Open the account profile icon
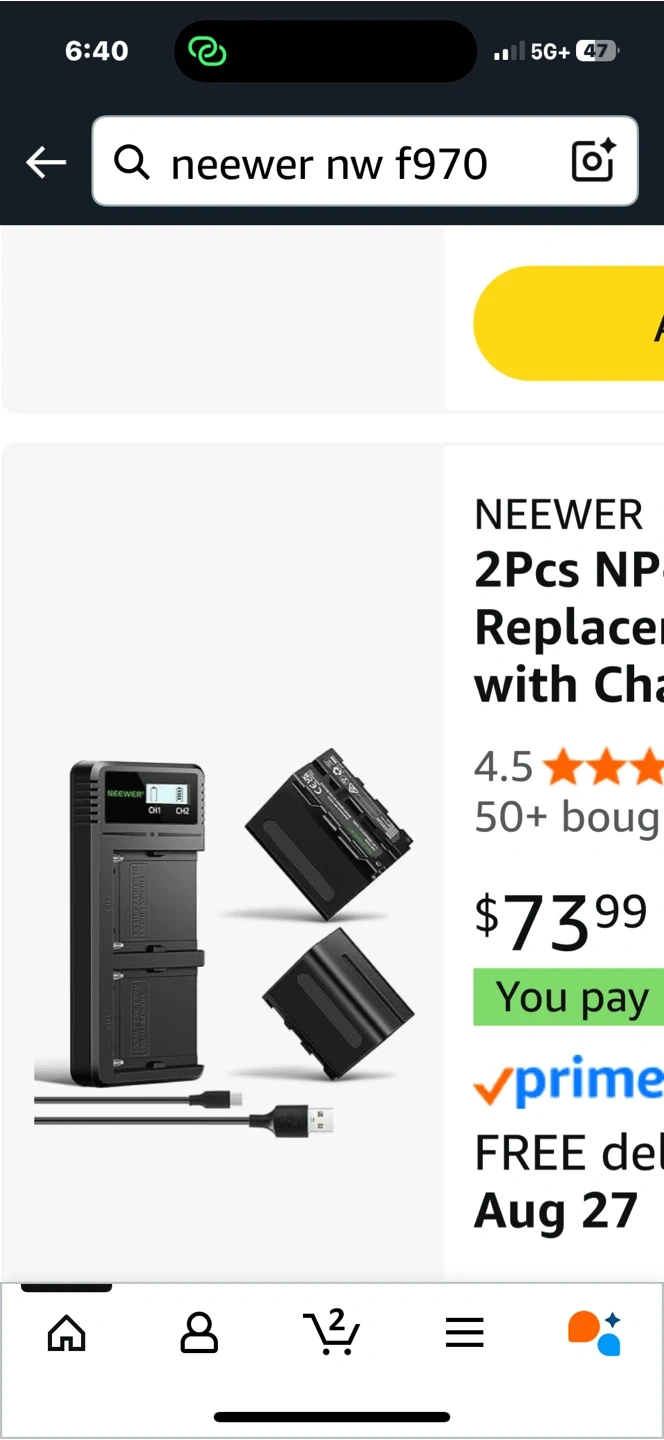Screen dimensions: 664x1440 (x=199, y=1333)
